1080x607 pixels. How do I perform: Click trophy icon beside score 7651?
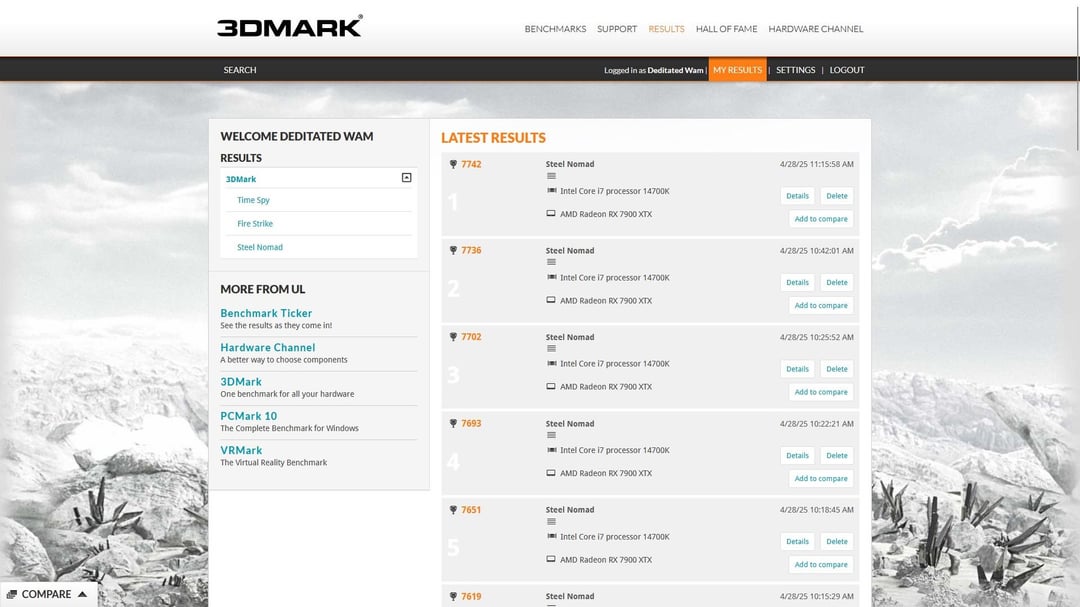point(453,510)
